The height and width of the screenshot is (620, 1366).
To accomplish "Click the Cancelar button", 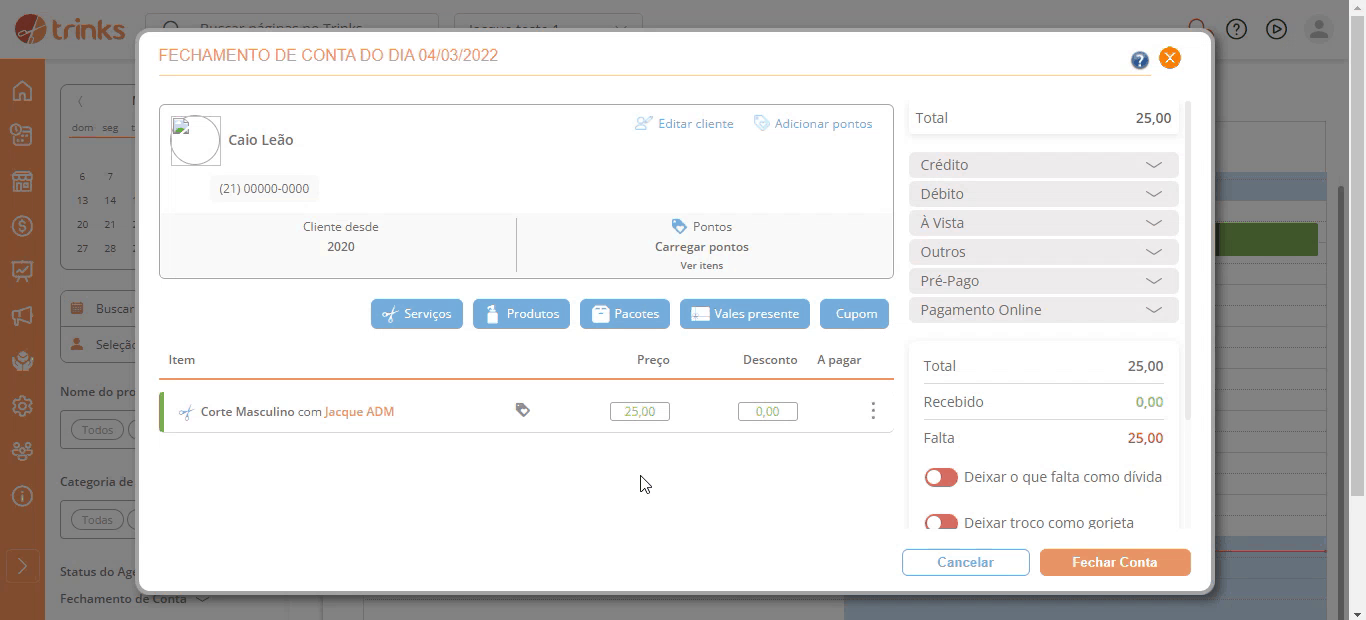I will click(966, 562).
